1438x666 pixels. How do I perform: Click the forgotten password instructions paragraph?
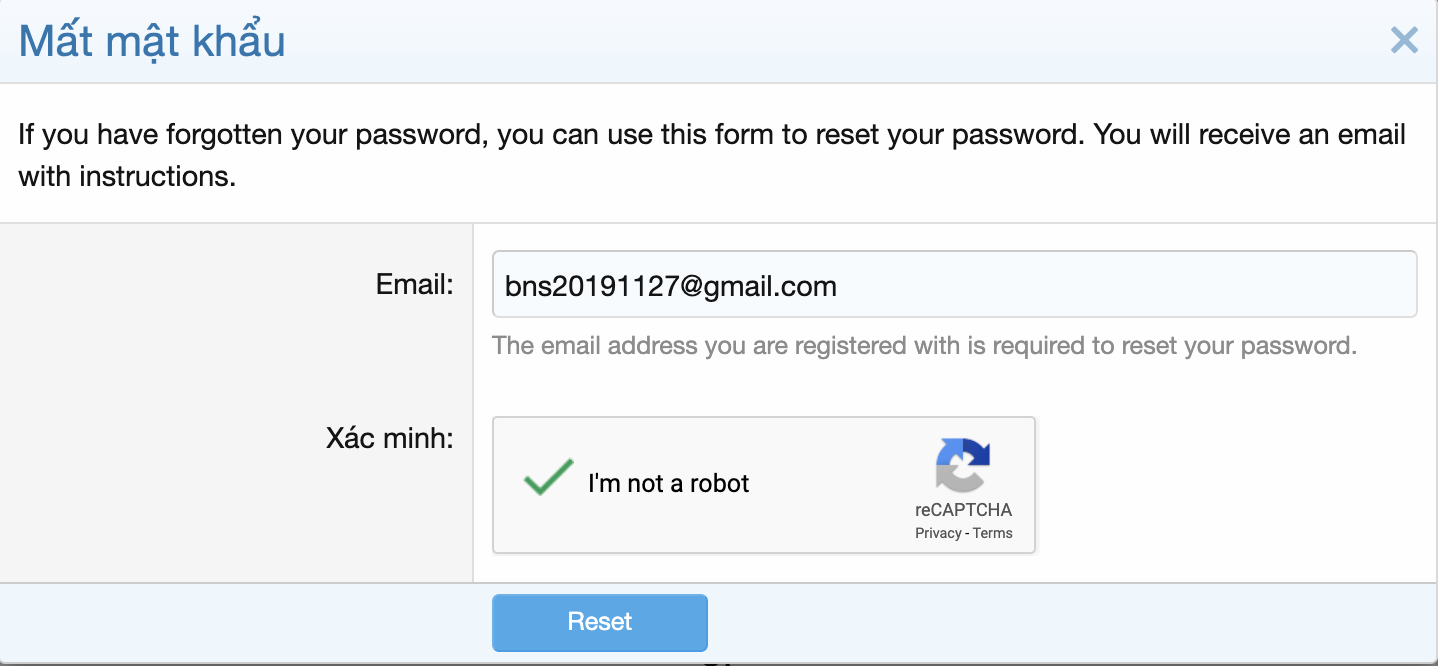(712, 135)
